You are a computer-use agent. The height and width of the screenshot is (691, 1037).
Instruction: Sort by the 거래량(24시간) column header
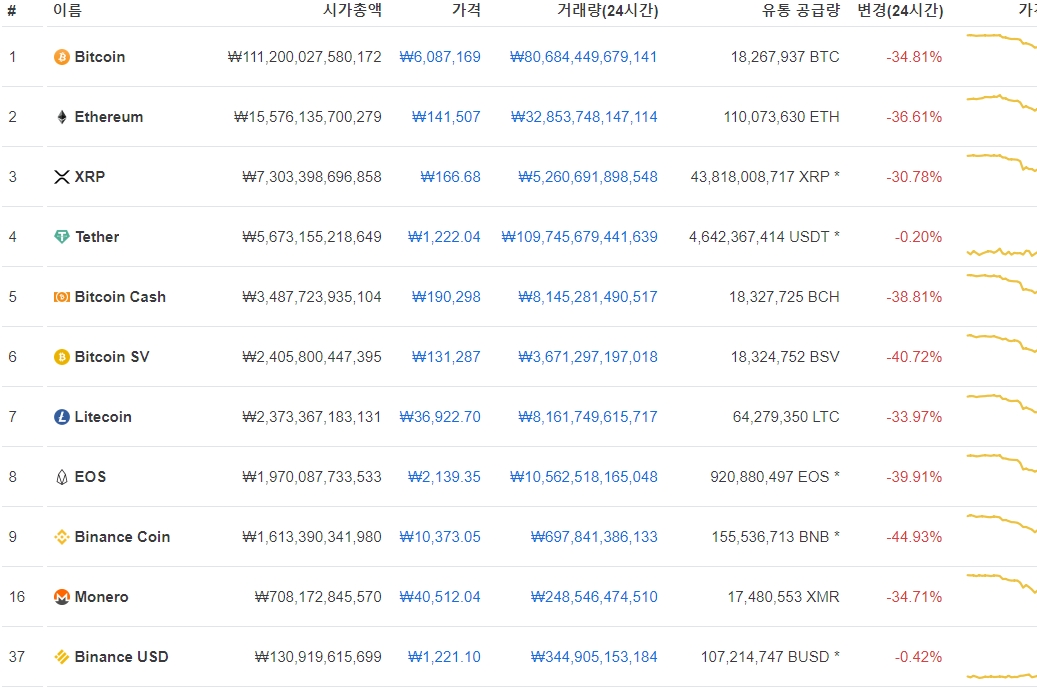(607, 10)
